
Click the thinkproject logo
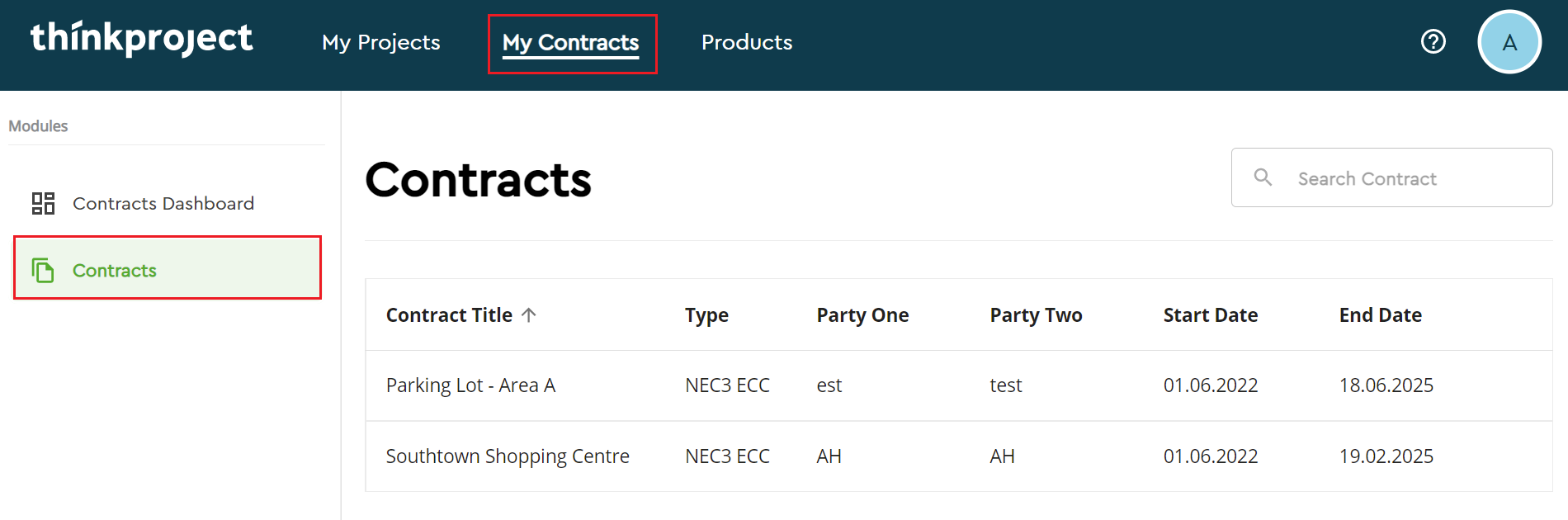coord(141,39)
